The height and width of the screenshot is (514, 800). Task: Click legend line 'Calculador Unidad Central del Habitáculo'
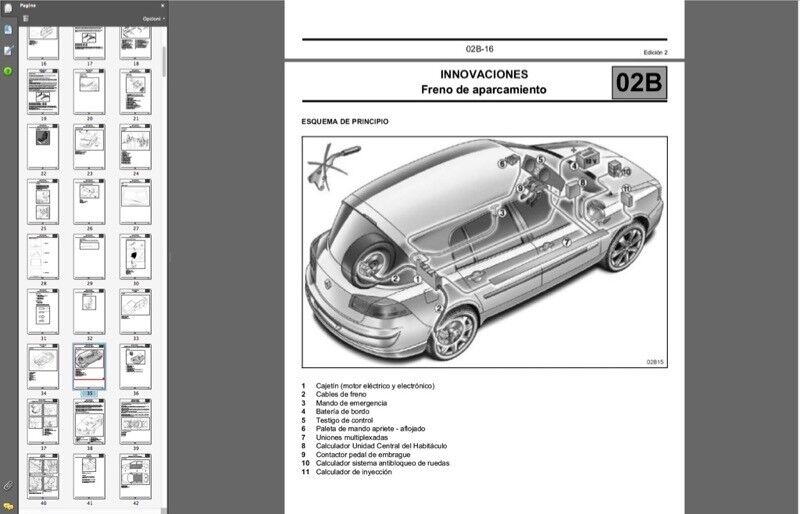pyautogui.click(x=381, y=446)
